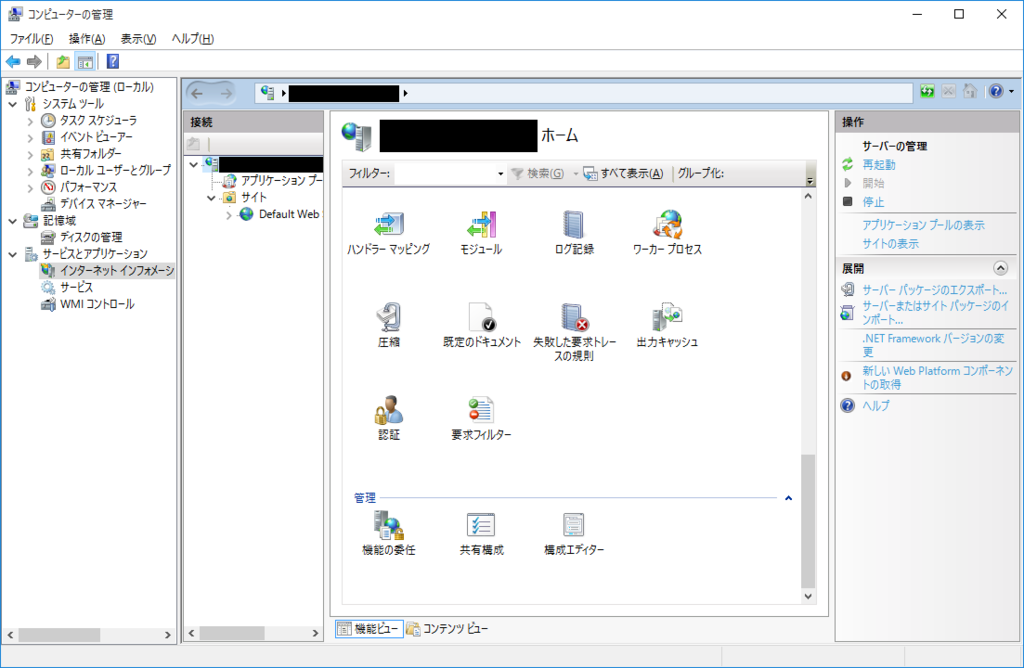Collapse the システム ツール tree node
The width and height of the screenshot is (1024, 668).
point(12,104)
